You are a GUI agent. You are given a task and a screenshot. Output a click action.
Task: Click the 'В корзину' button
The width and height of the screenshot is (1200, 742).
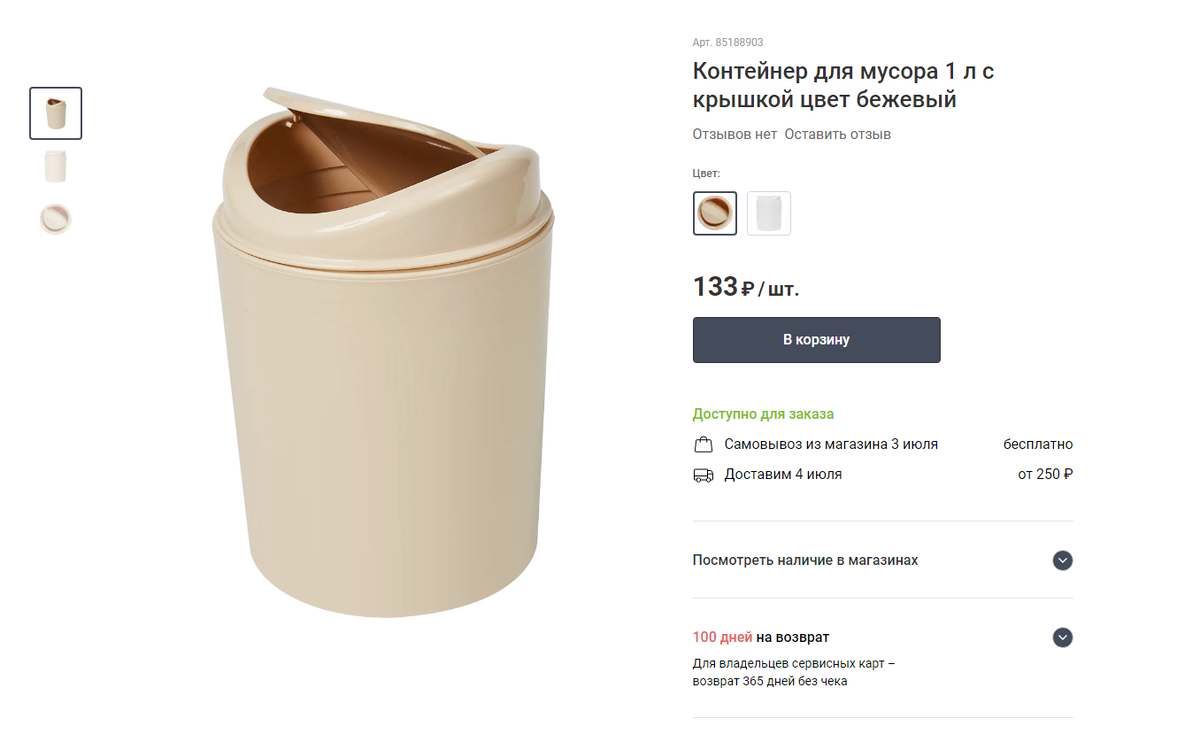click(x=816, y=339)
